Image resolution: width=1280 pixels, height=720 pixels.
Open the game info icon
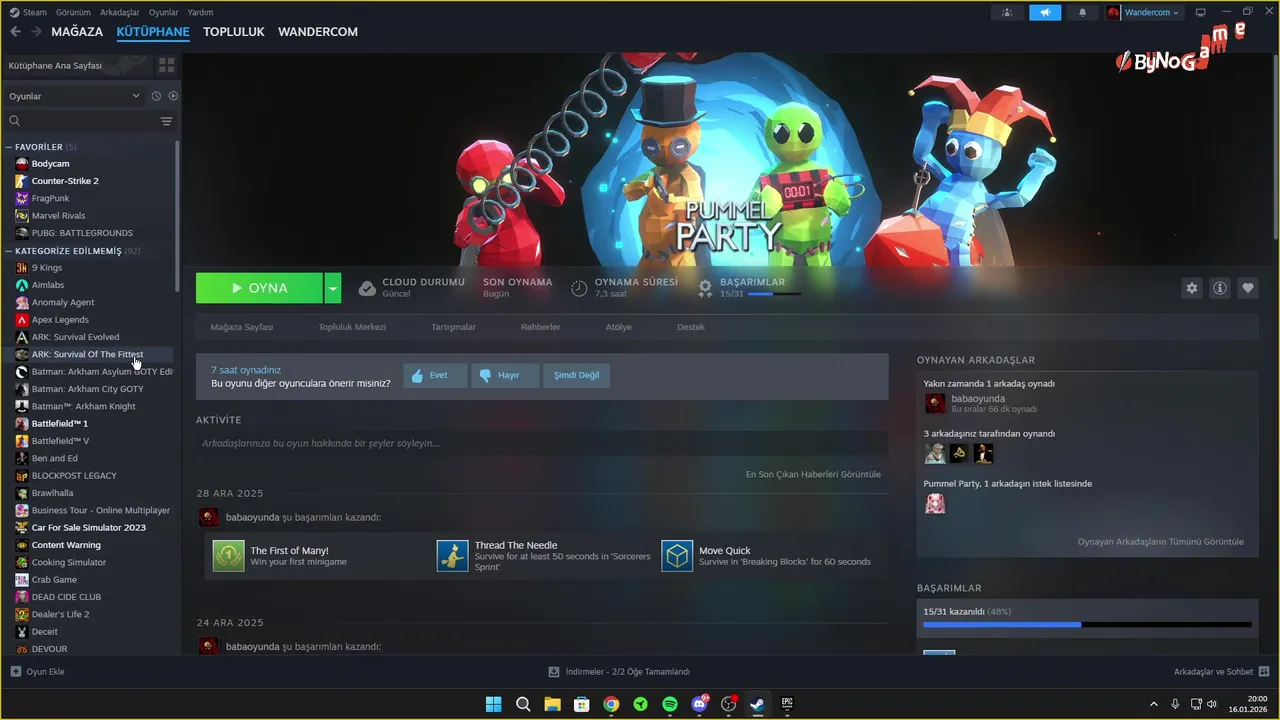coord(1219,288)
